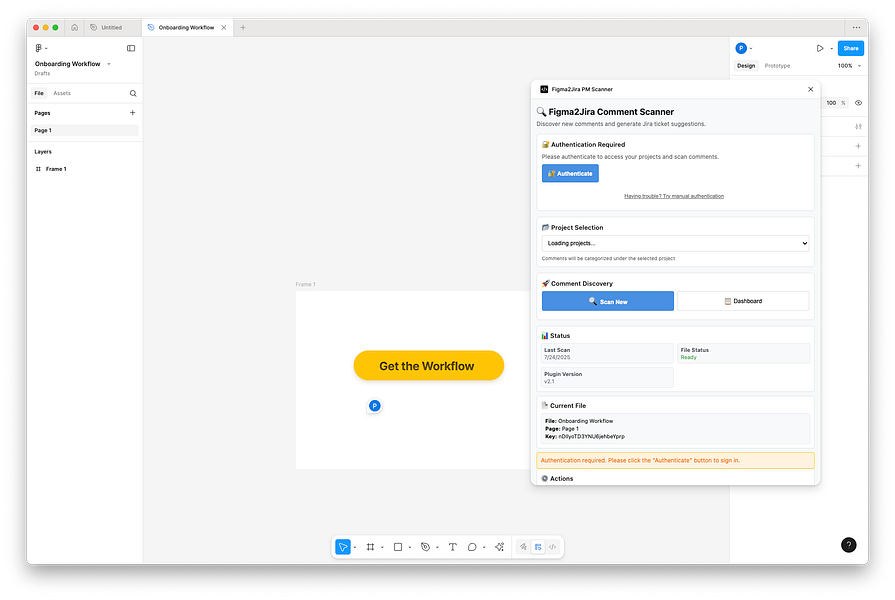
Task: Expand the Onboarding Workflow title chevron
Action: pyautogui.click(x=110, y=63)
